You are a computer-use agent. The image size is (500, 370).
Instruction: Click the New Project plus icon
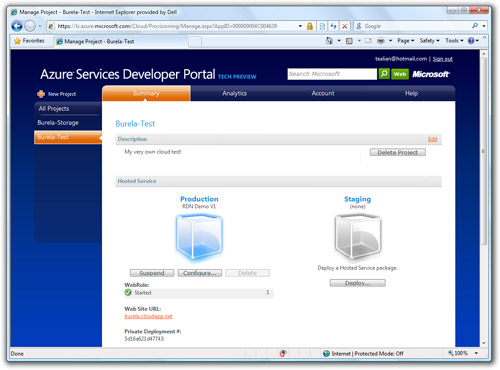tap(41, 94)
